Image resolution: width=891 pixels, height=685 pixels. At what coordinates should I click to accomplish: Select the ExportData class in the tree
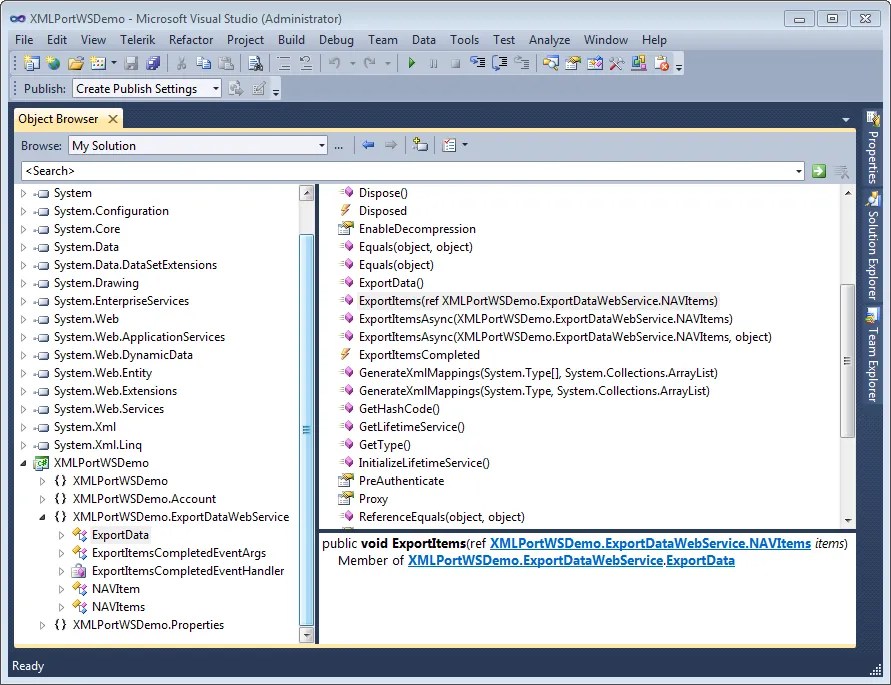pos(120,535)
